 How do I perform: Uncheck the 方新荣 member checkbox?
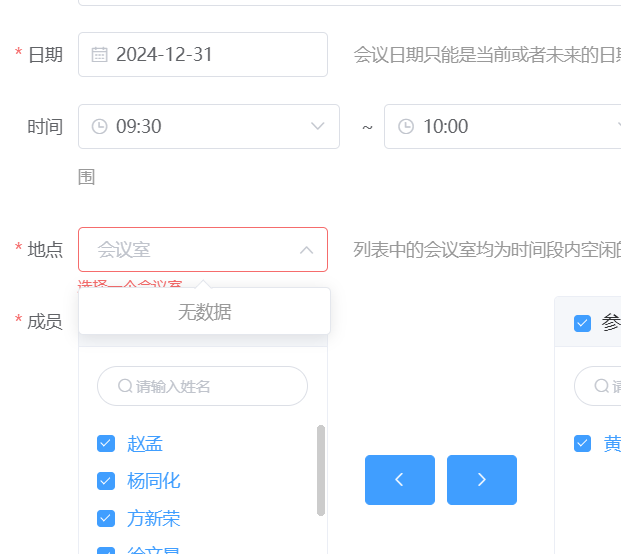106,518
